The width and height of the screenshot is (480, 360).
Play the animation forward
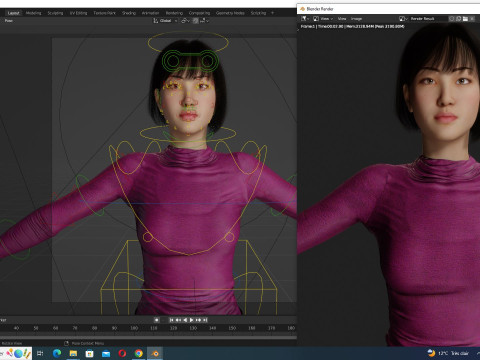point(192,320)
